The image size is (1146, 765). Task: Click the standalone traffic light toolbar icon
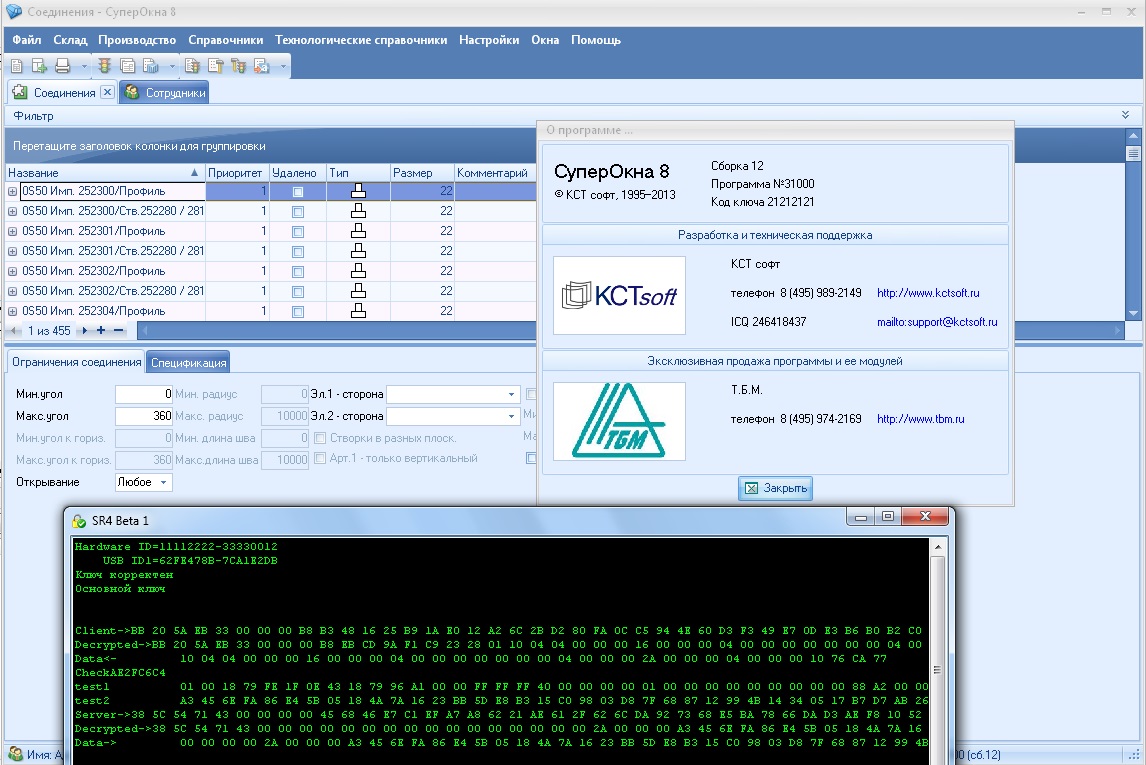point(105,66)
